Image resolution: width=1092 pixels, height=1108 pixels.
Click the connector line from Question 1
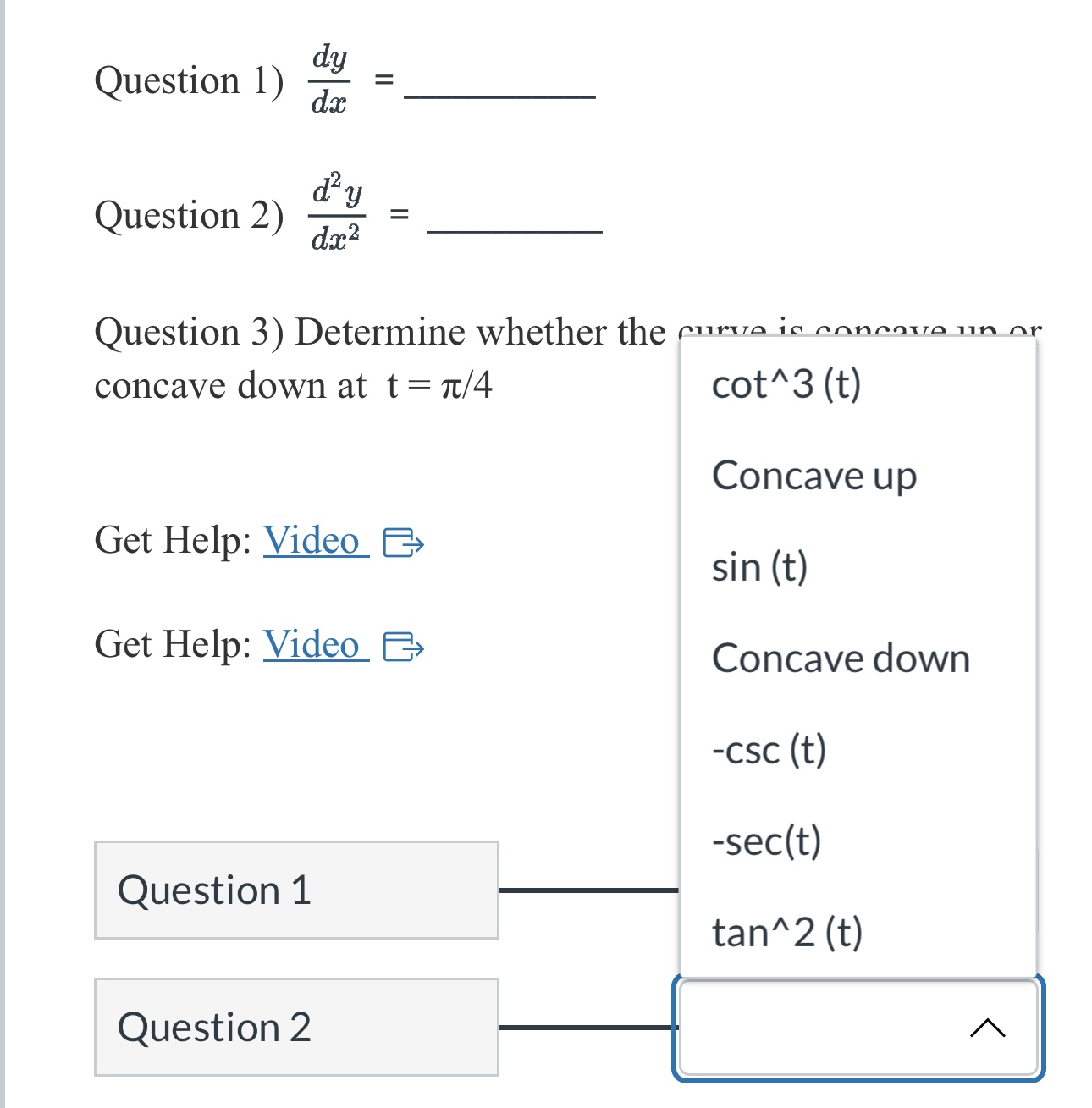(590, 890)
